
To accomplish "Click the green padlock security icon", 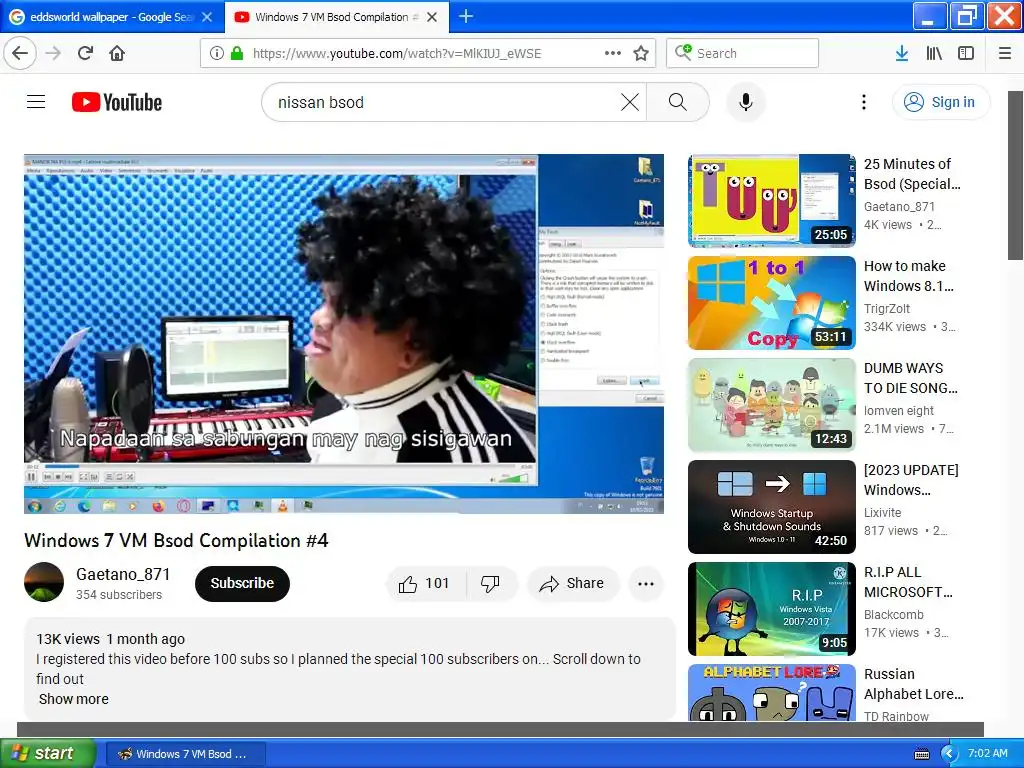I will click(237, 53).
